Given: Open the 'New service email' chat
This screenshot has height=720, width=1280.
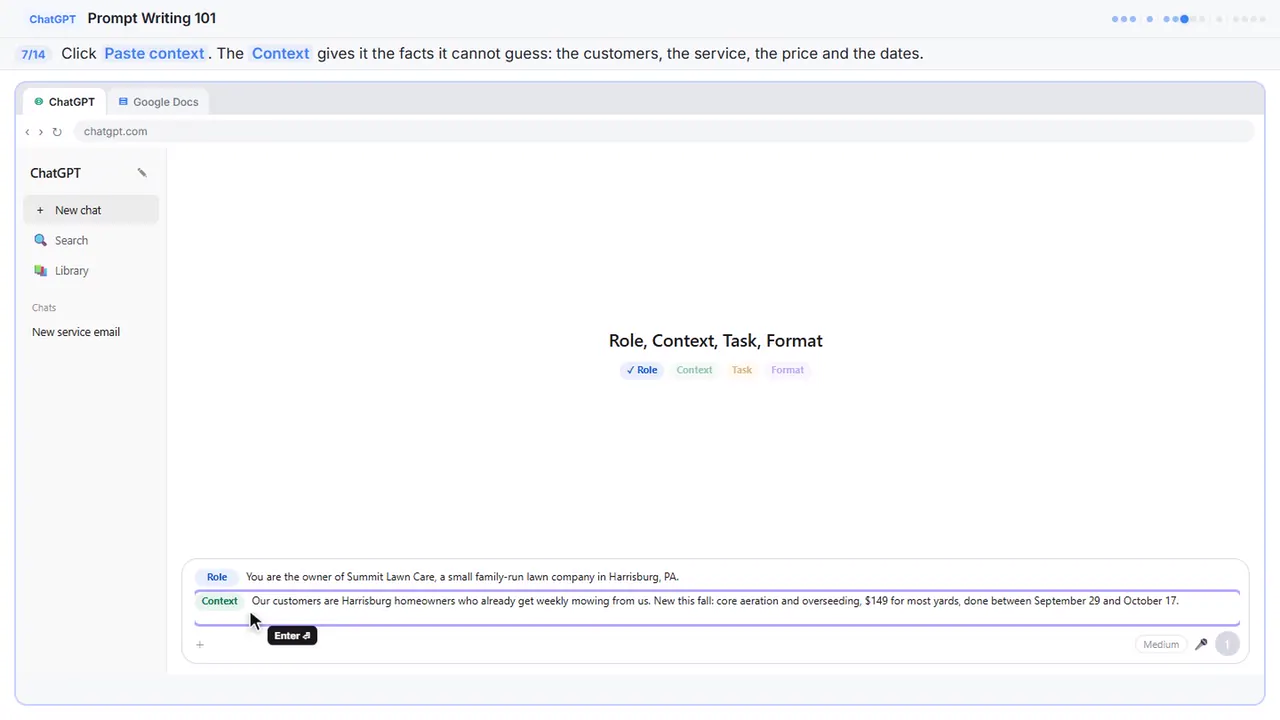Looking at the screenshot, I should click(76, 332).
